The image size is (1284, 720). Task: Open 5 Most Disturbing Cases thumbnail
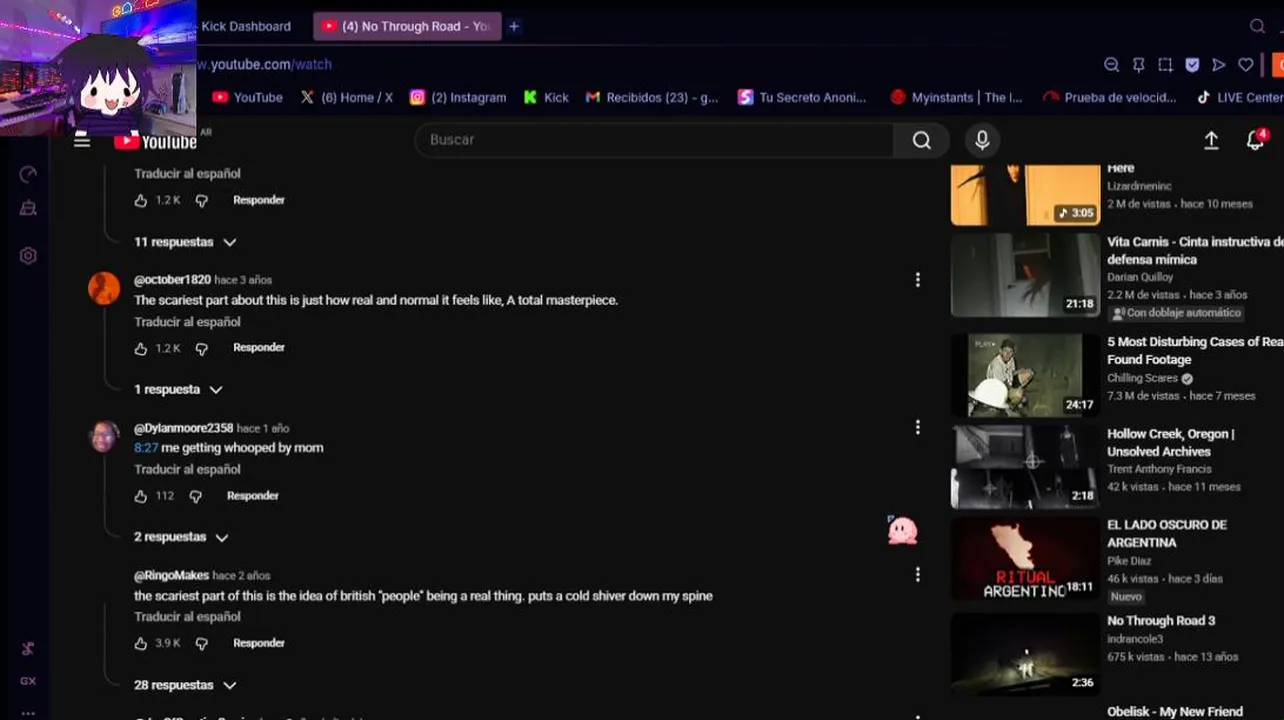click(1025, 375)
